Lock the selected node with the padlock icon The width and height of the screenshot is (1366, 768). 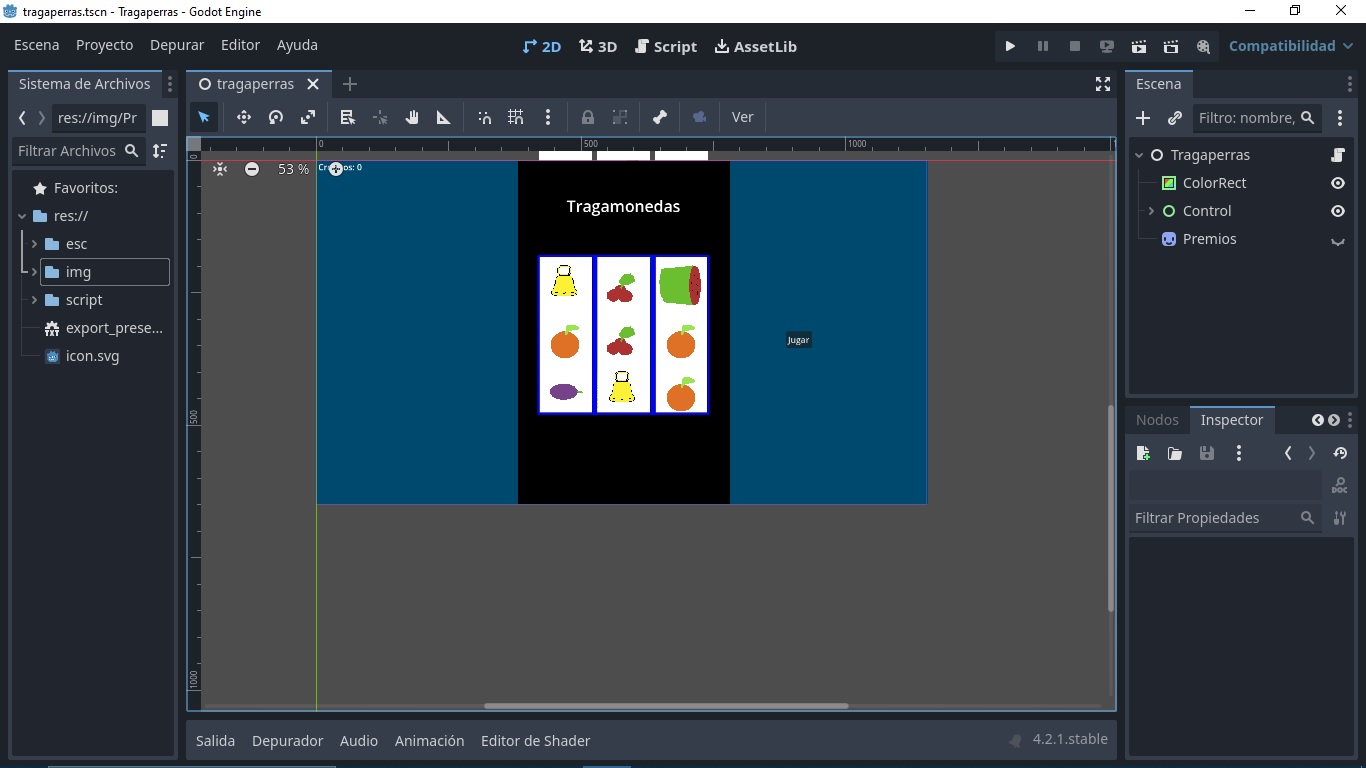(587, 117)
